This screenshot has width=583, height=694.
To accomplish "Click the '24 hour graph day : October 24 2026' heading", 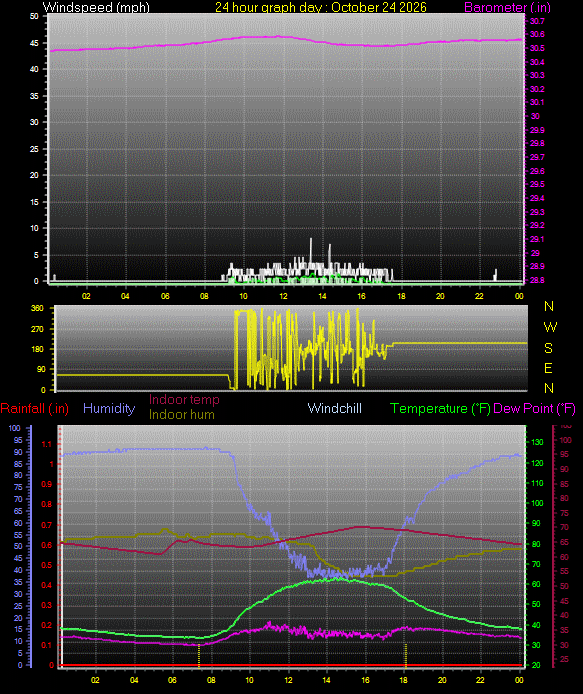I will pyautogui.click(x=321, y=7).
